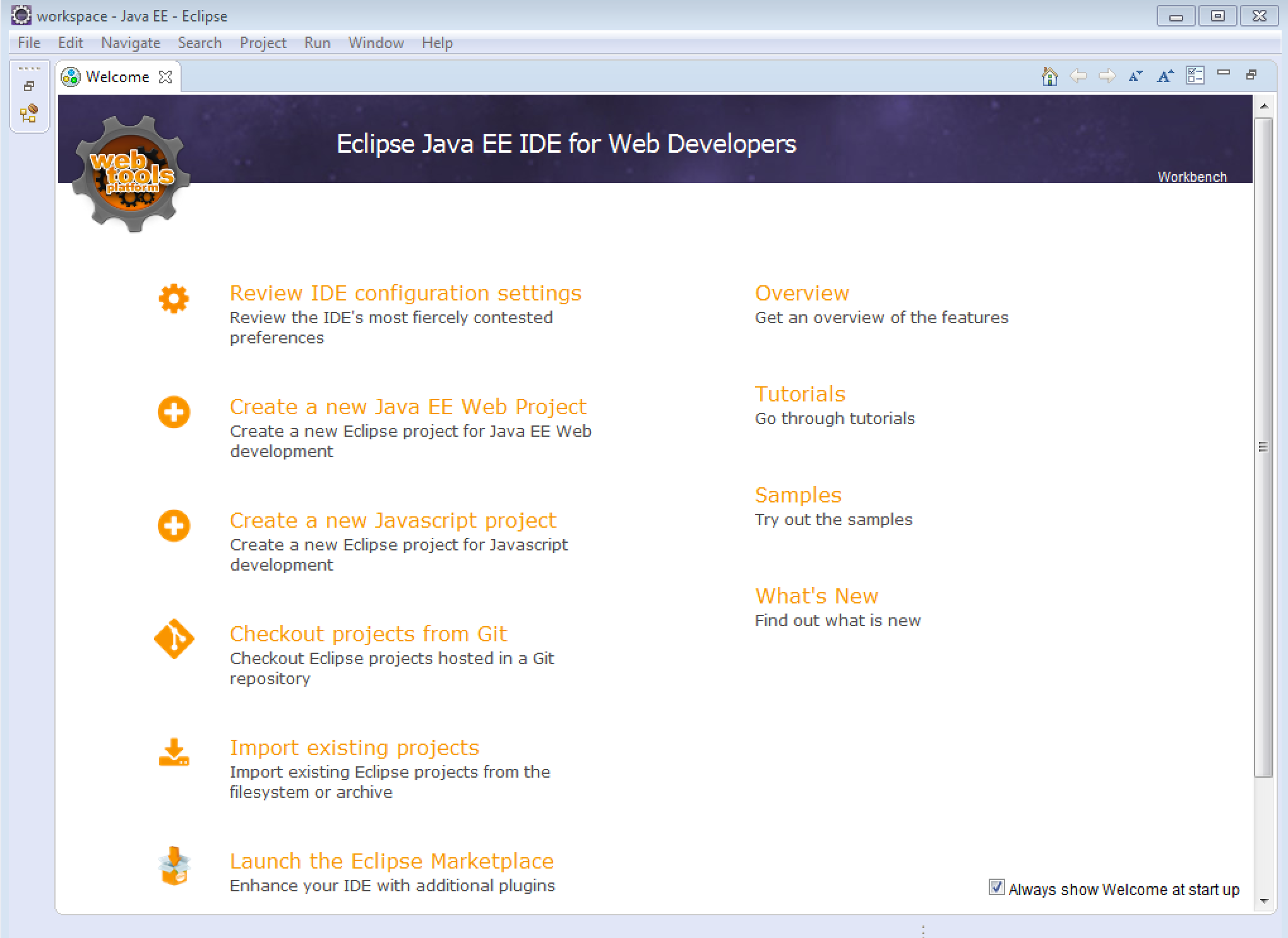
Task: Open the Window menu
Action: point(376,43)
